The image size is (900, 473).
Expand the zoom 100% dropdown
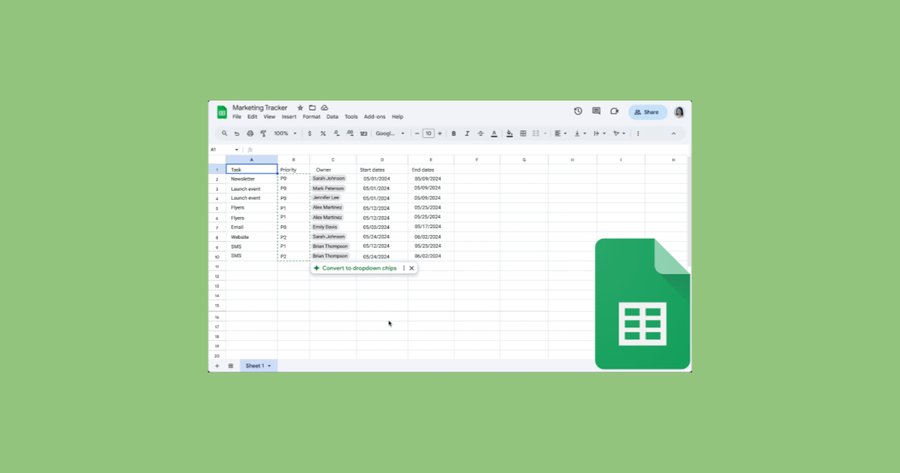285,134
